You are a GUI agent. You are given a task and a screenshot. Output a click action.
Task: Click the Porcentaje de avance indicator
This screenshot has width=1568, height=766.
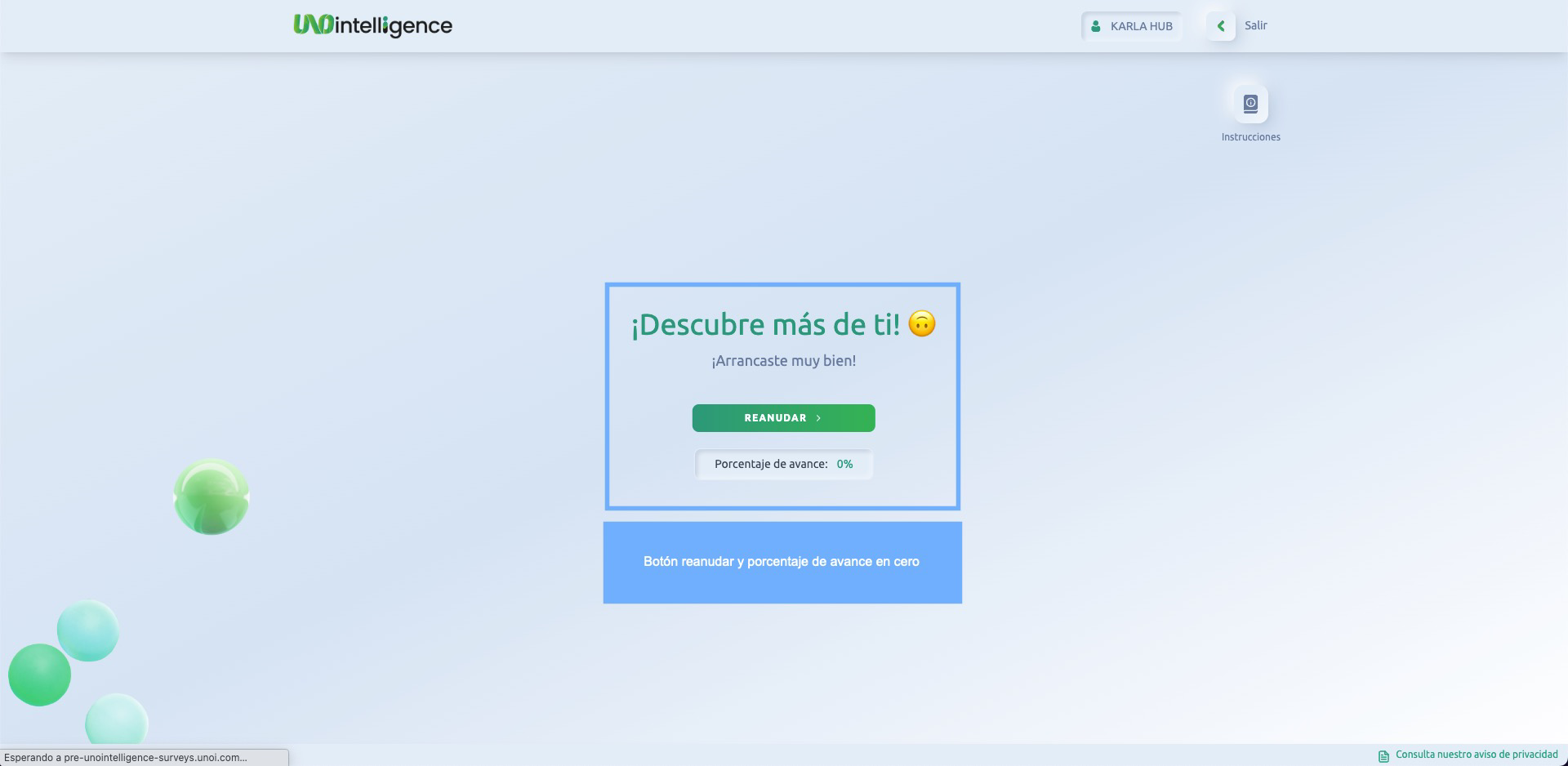[x=771, y=464]
